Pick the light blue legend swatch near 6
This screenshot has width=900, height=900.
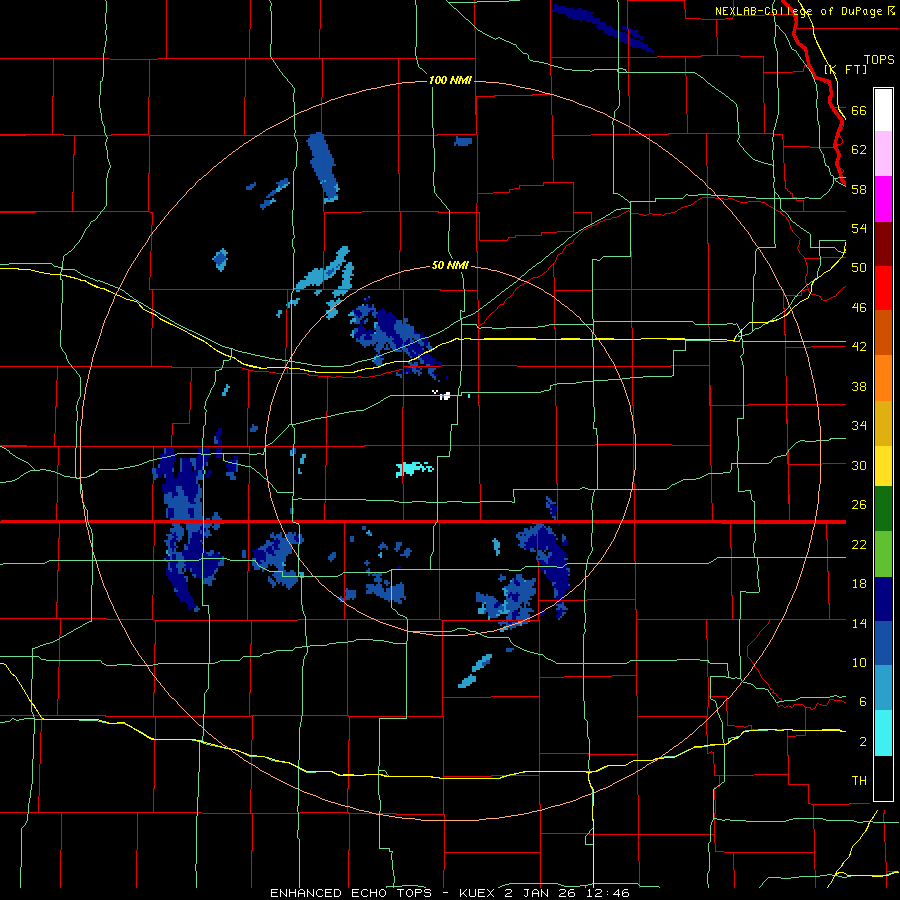[x=883, y=688]
